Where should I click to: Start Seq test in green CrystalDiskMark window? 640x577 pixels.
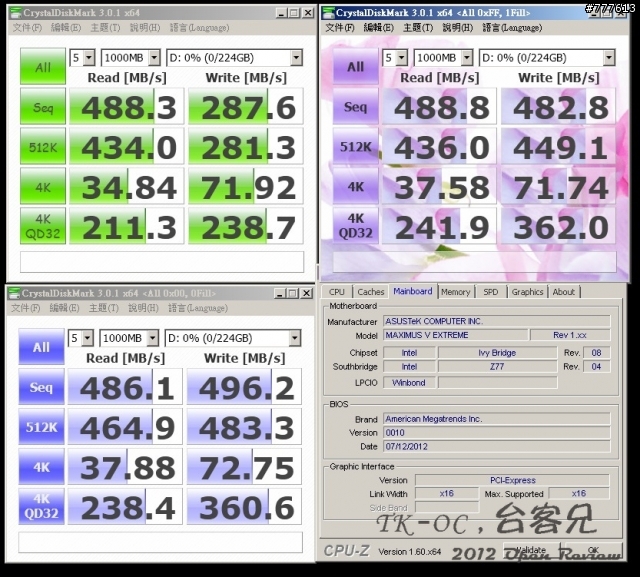tap(43, 107)
